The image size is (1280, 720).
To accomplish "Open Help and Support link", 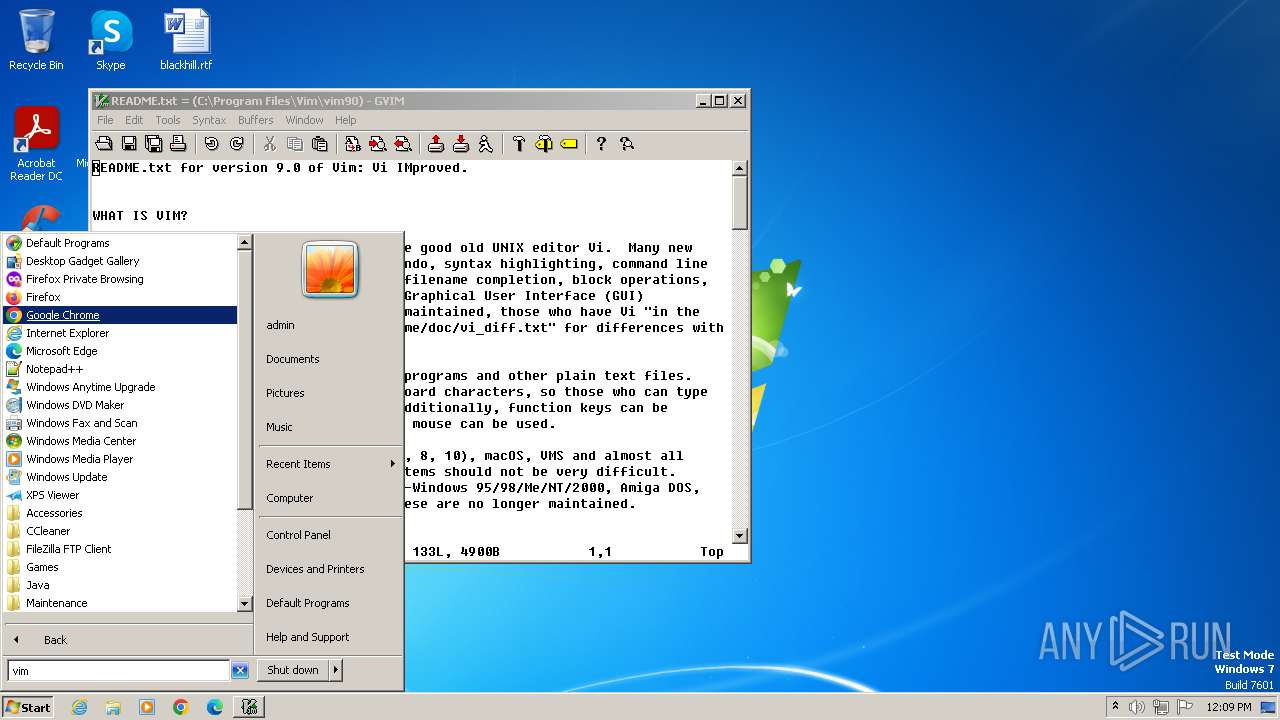I will (307, 637).
